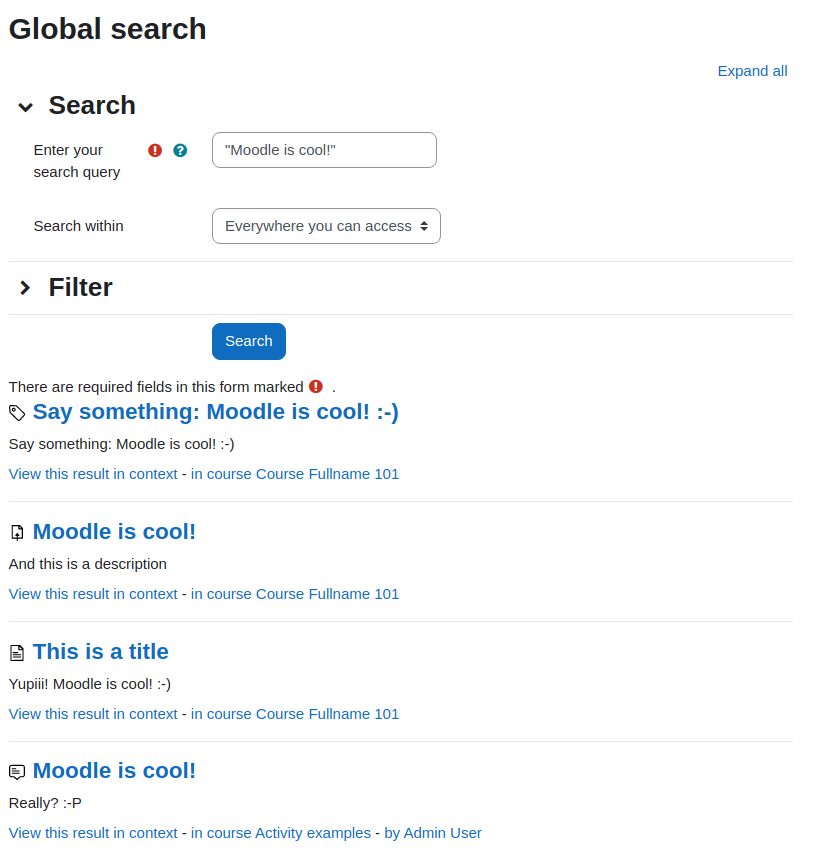Click text 'Really? :-P'
Image resolution: width=830 pixels, height=860 pixels.
click(45, 803)
